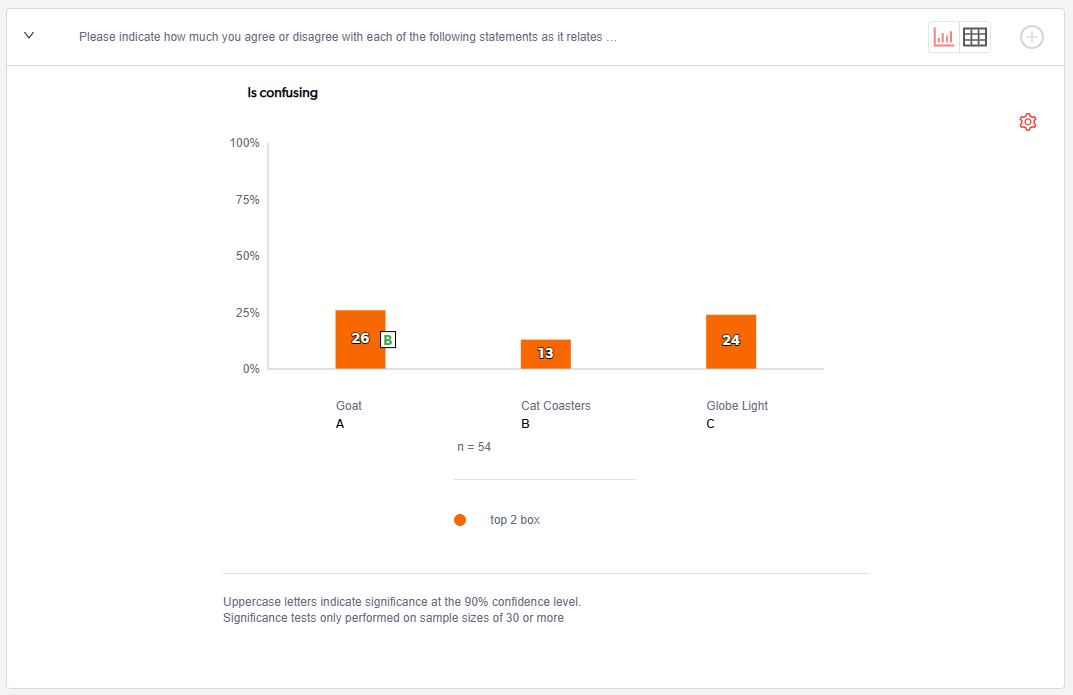
Task: Click green significance badge B on Goat bar
Action: coord(388,340)
